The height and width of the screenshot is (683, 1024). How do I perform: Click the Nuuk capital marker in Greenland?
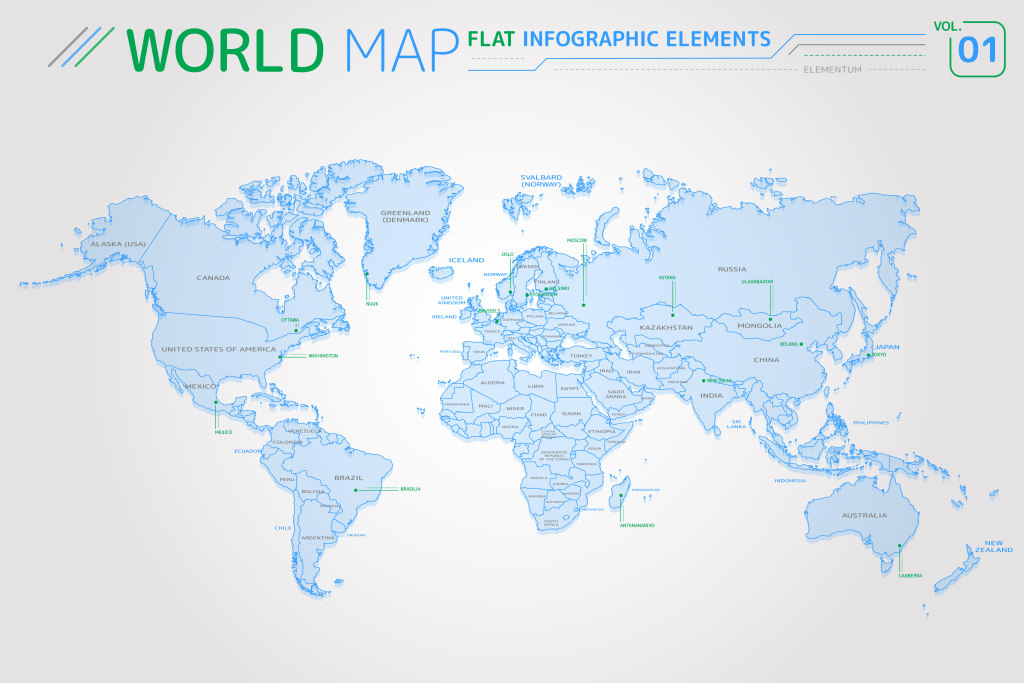(x=366, y=273)
